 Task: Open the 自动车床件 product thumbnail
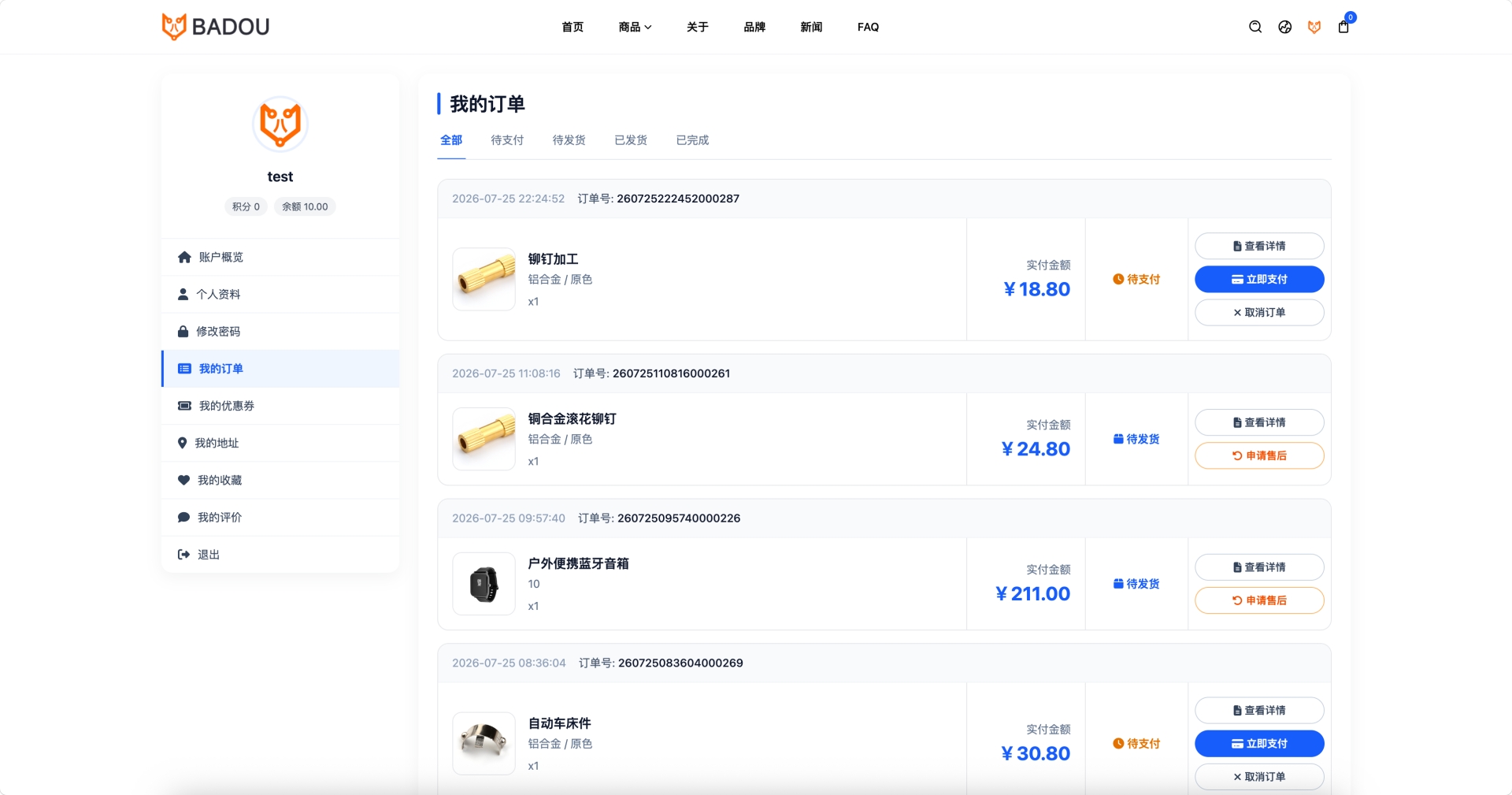(x=484, y=743)
